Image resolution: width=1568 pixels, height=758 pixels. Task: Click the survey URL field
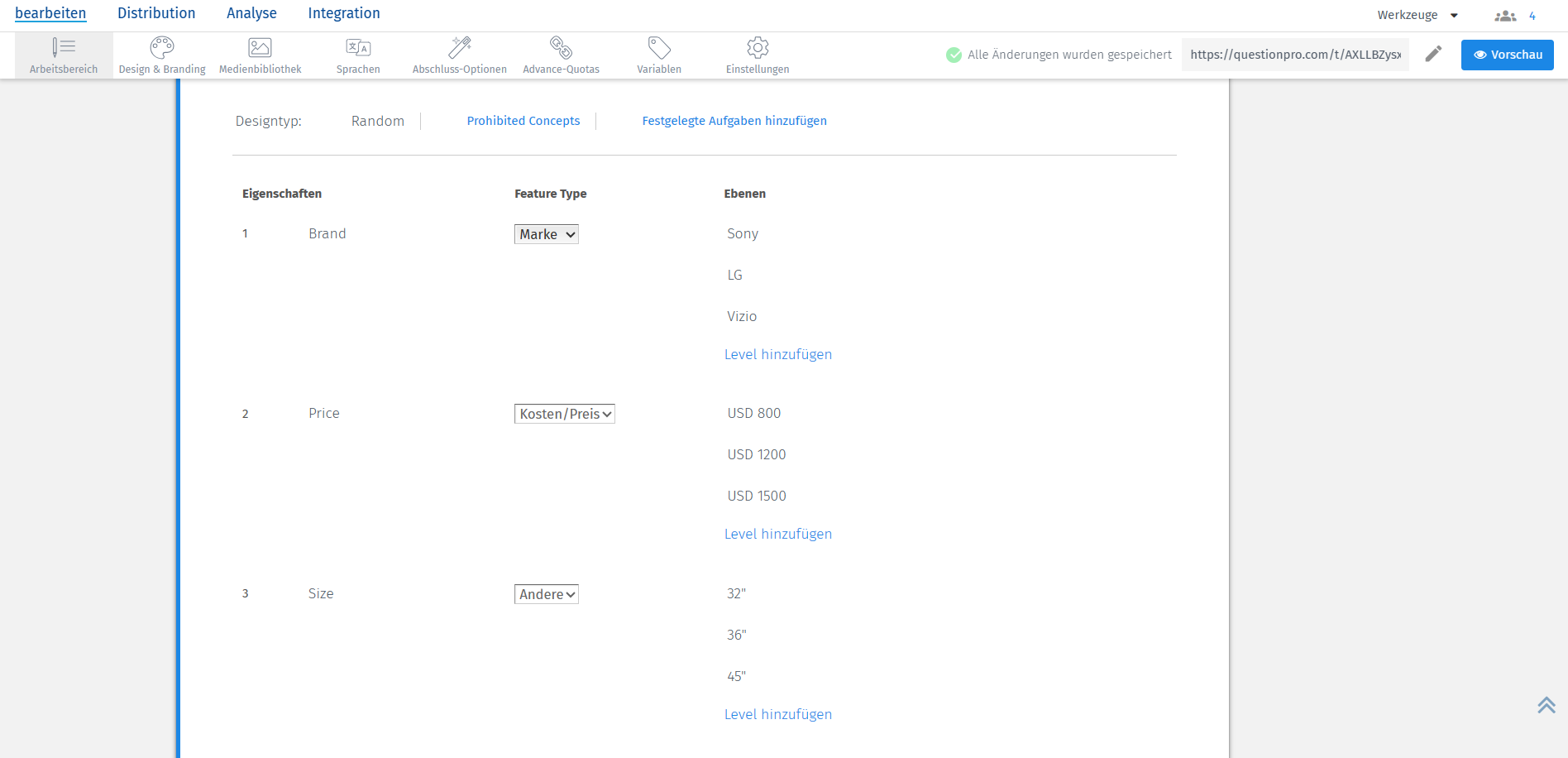tap(1295, 55)
